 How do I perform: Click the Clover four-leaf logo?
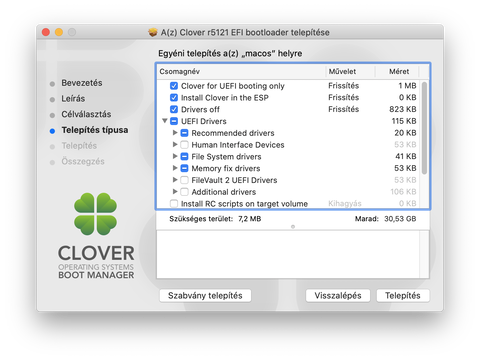tap(96, 214)
